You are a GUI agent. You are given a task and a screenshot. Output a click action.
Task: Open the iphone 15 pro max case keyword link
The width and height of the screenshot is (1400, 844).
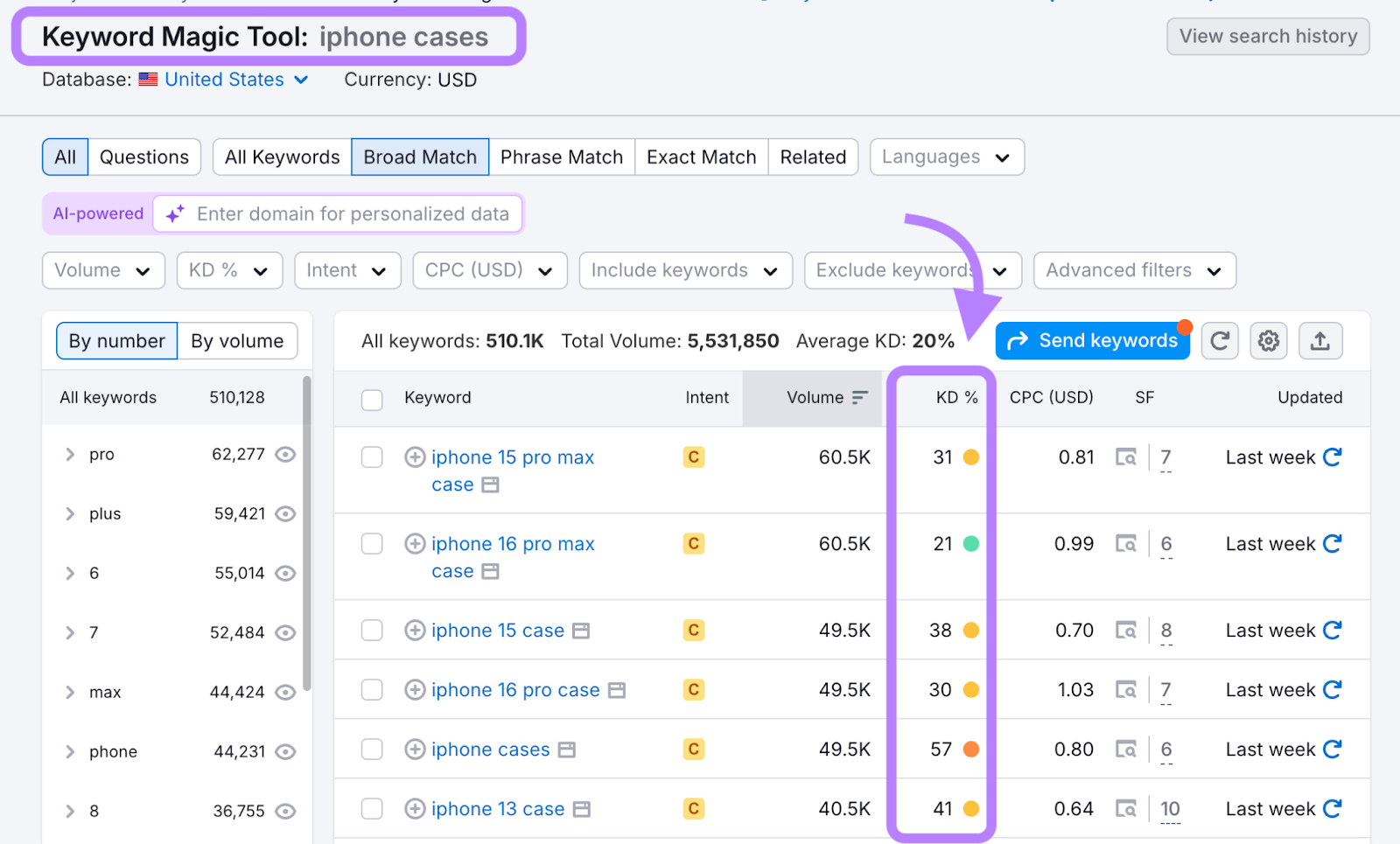pyautogui.click(x=513, y=457)
